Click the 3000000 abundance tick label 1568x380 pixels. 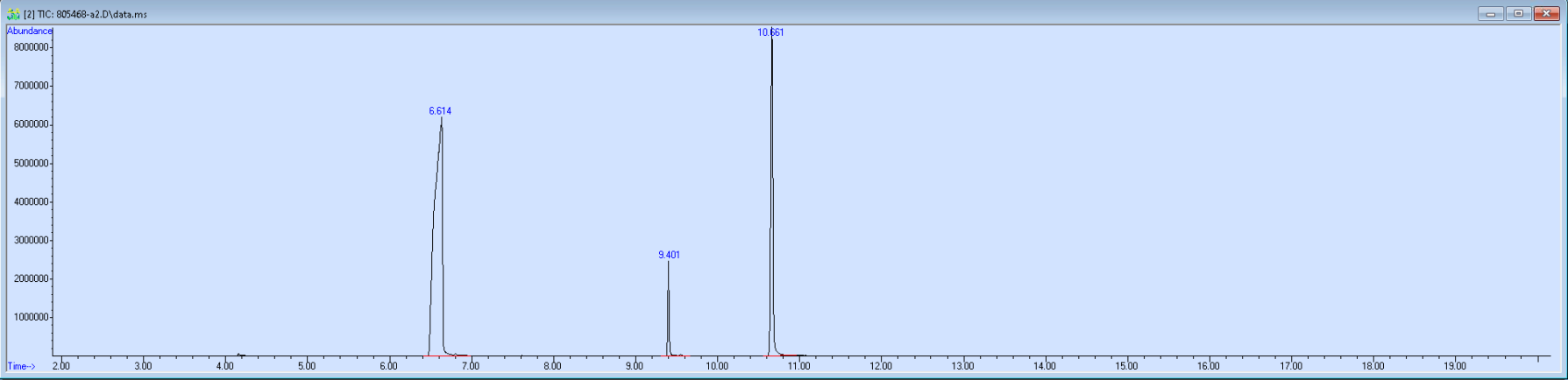tap(31, 240)
